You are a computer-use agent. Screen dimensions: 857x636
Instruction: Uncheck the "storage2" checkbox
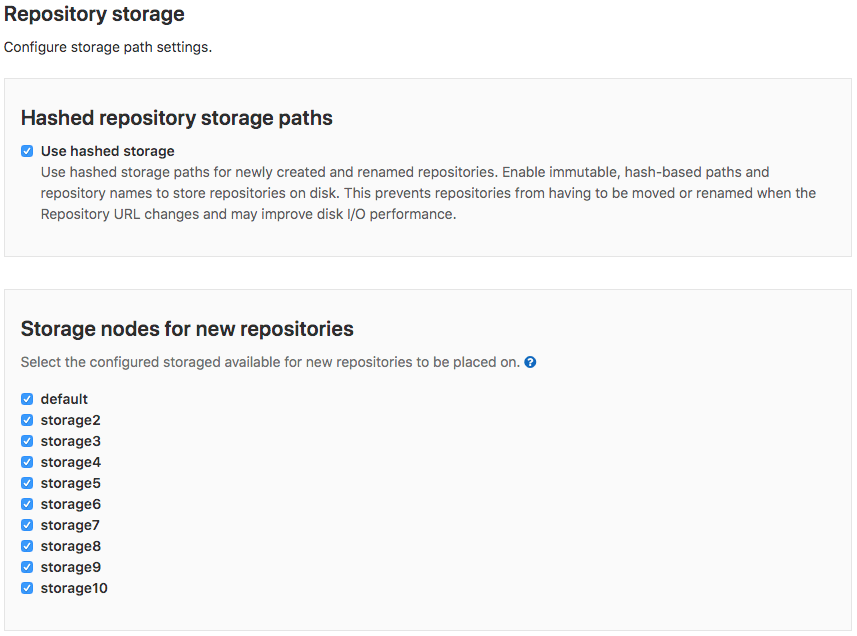click(x=27, y=420)
